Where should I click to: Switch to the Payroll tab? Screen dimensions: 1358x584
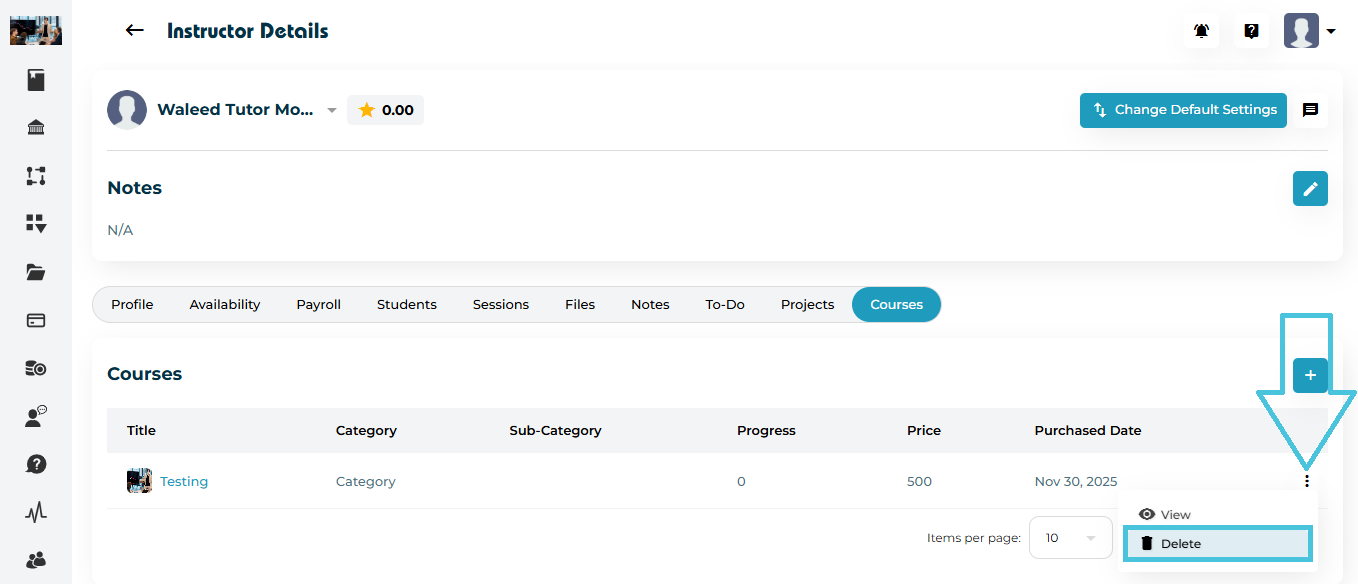click(x=318, y=305)
